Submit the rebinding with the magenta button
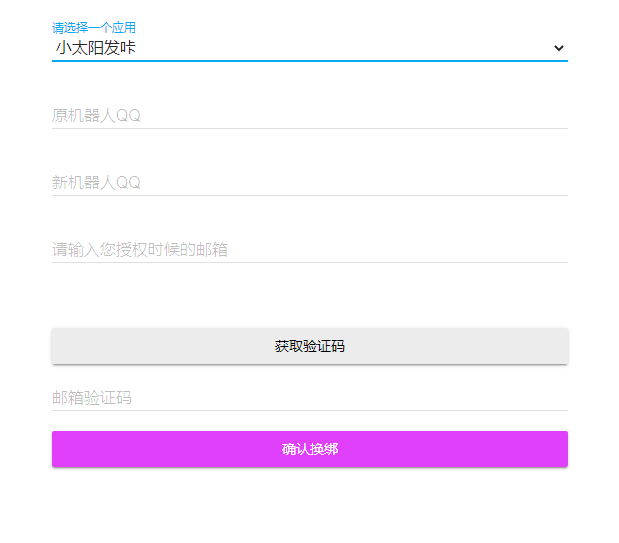Screen dimensions: 619x543 [x=310, y=449]
